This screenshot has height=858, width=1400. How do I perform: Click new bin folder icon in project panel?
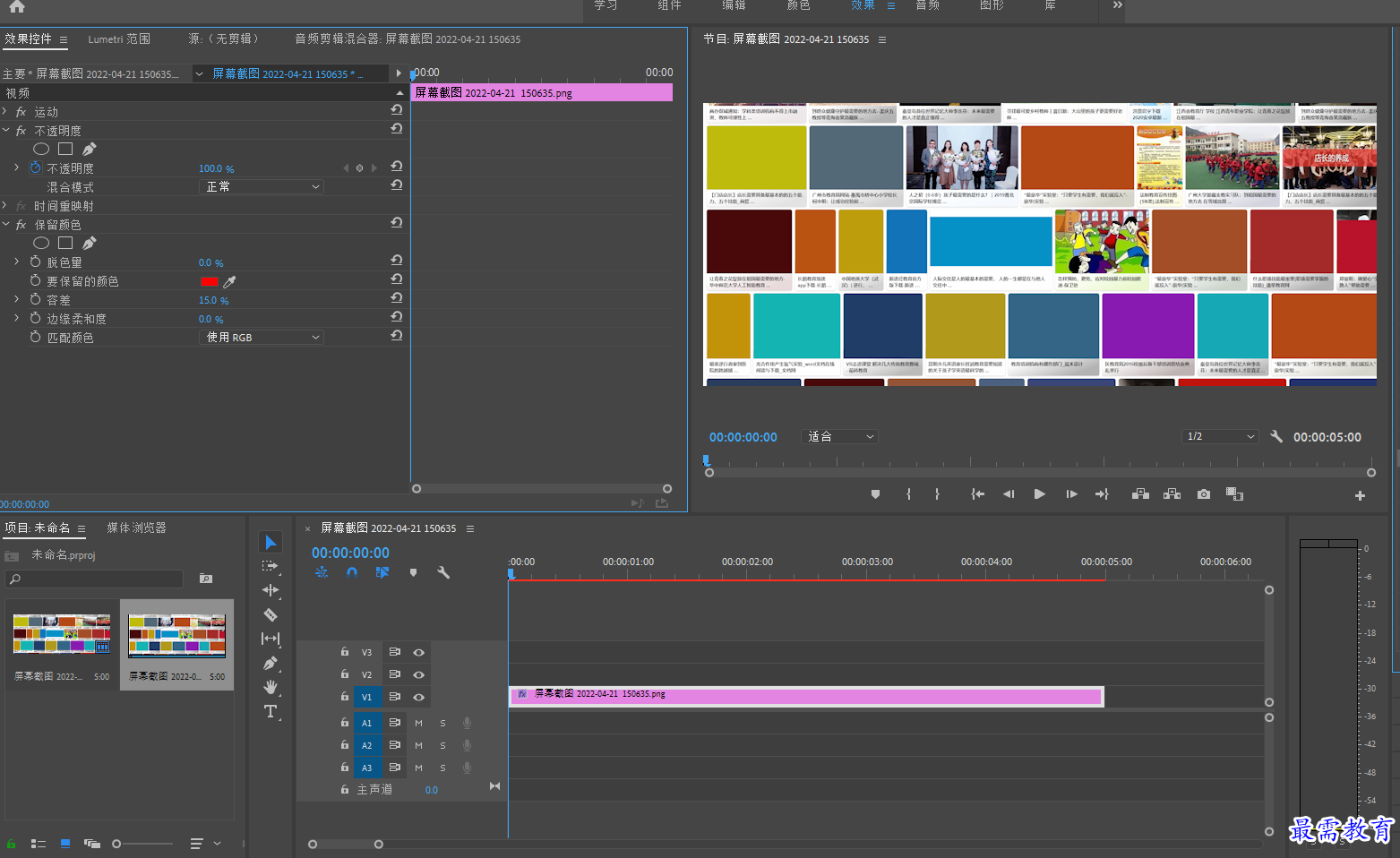click(206, 579)
